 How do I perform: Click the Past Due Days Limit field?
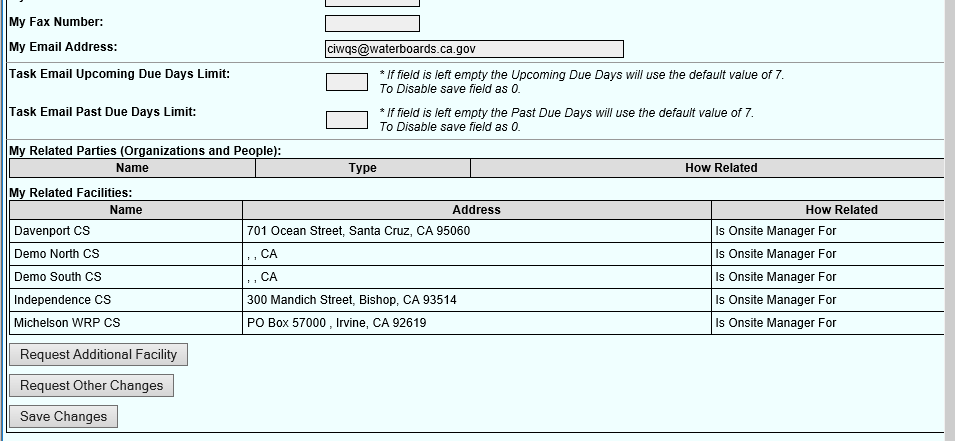(346, 120)
